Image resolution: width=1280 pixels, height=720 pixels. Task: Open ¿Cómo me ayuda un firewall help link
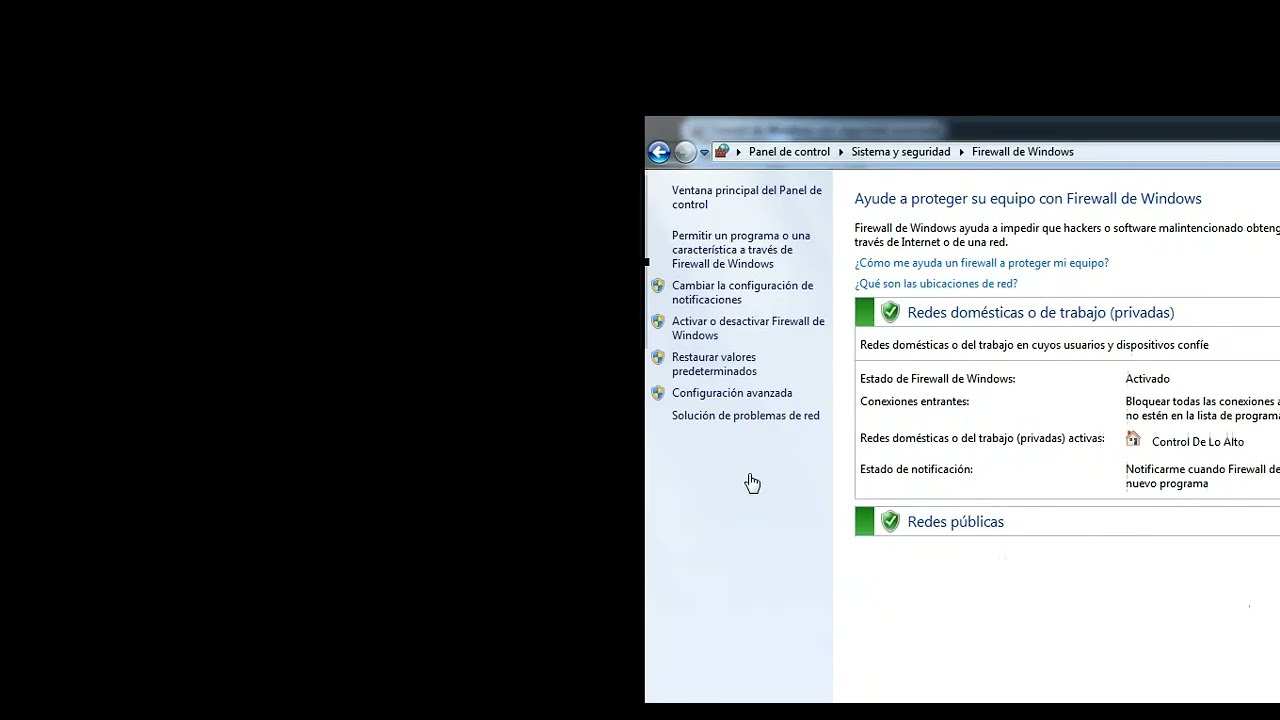(x=981, y=263)
